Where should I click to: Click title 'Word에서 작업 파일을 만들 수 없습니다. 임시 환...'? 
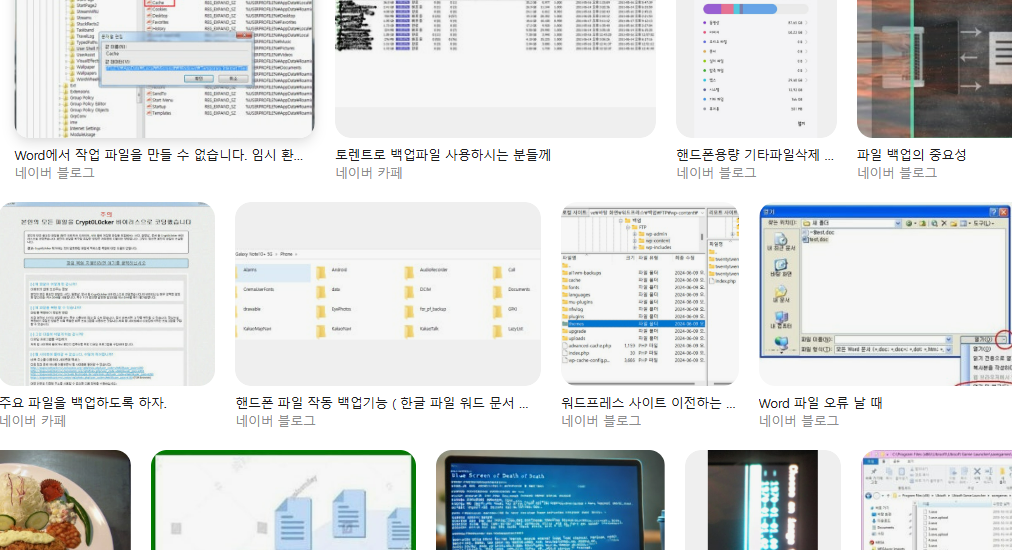coord(159,156)
